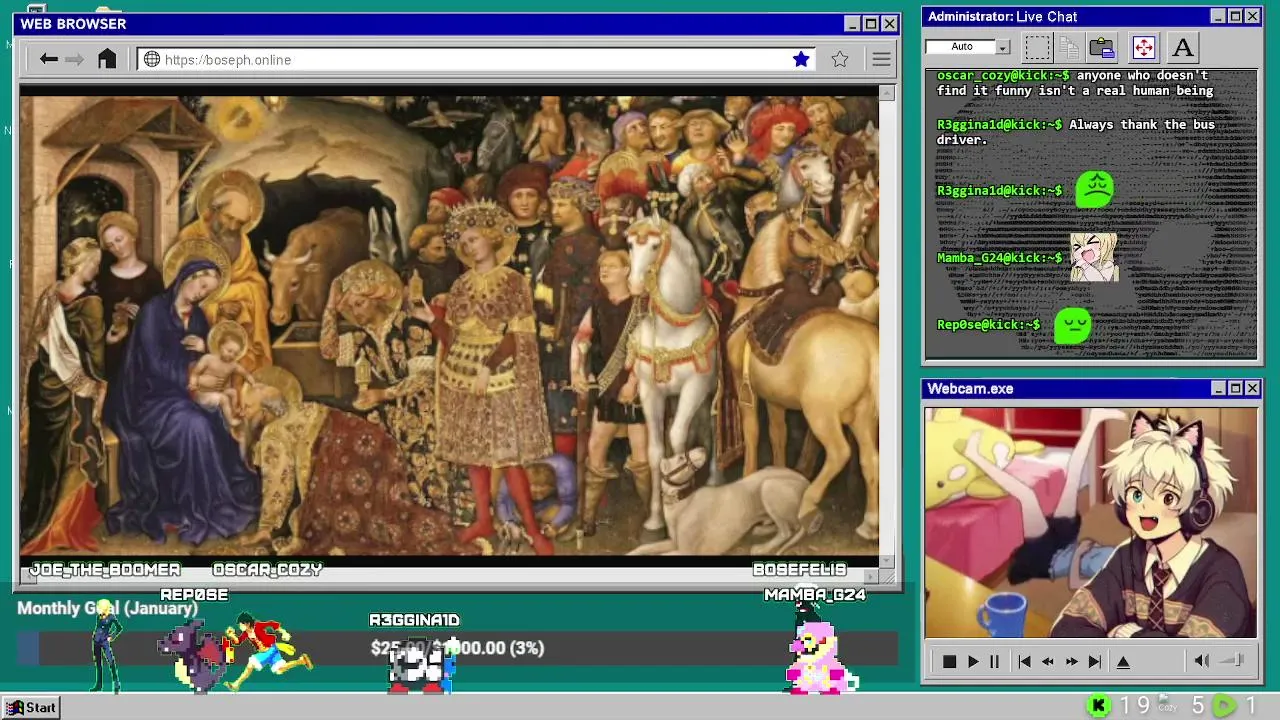Click the 'Always thank the bus driver' message
Image resolution: width=1280 pixels, height=720 pixels.
point(1076,132)
